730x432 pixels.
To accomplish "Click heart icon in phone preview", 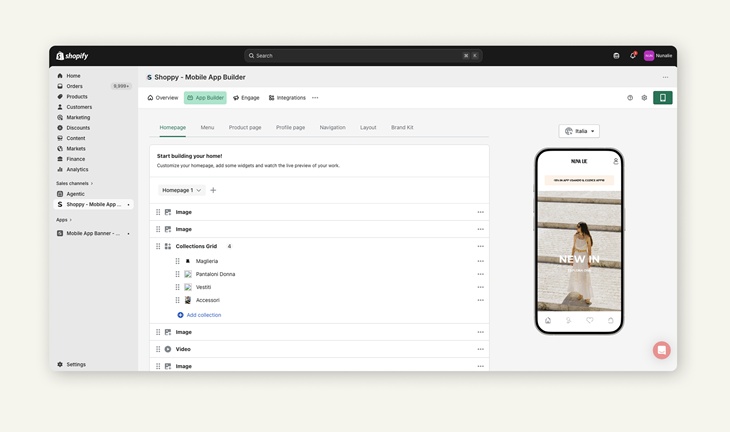I will (589, 320).
